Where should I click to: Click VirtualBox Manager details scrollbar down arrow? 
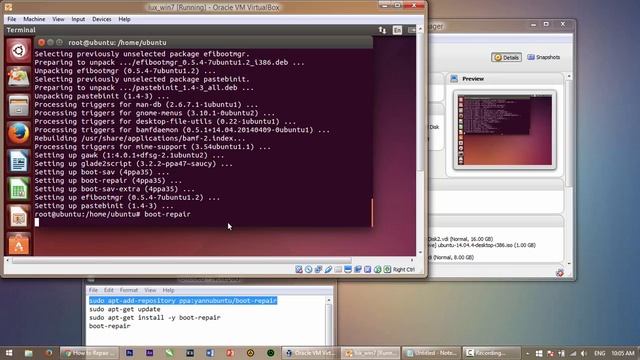pyautogui.click(x=569, y=264)
